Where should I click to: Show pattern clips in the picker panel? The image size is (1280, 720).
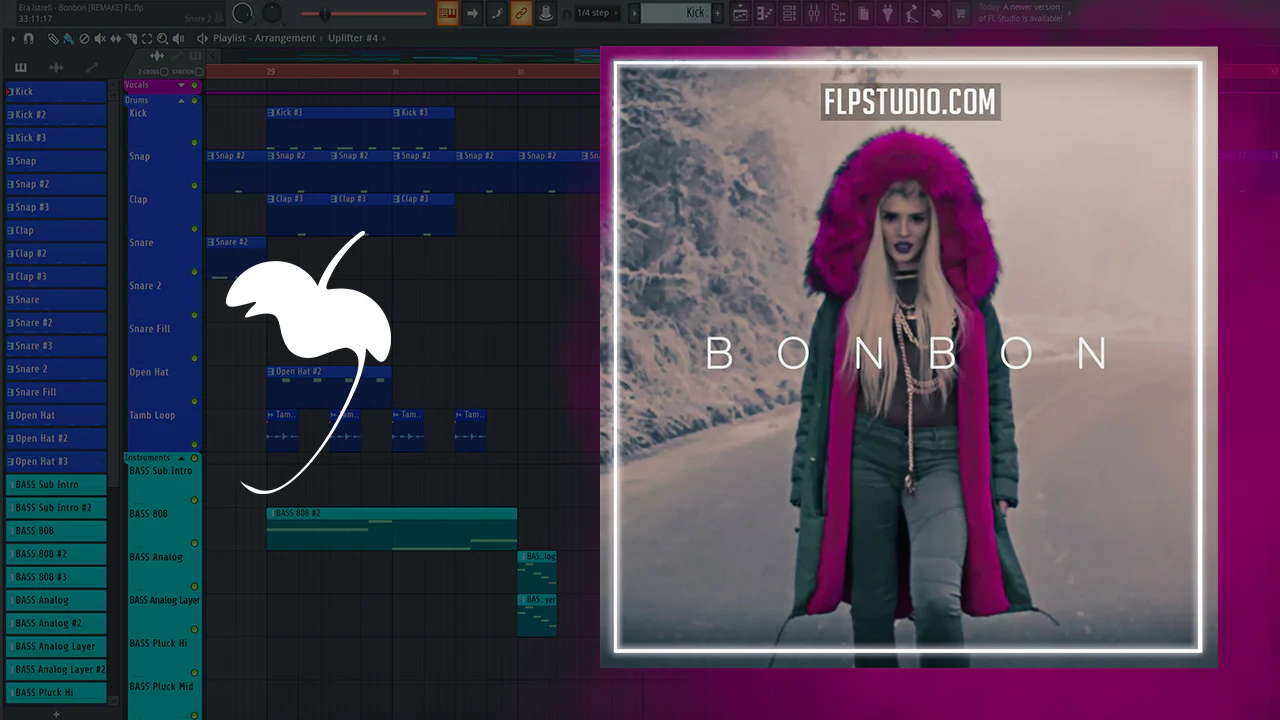tap(21, 67)
